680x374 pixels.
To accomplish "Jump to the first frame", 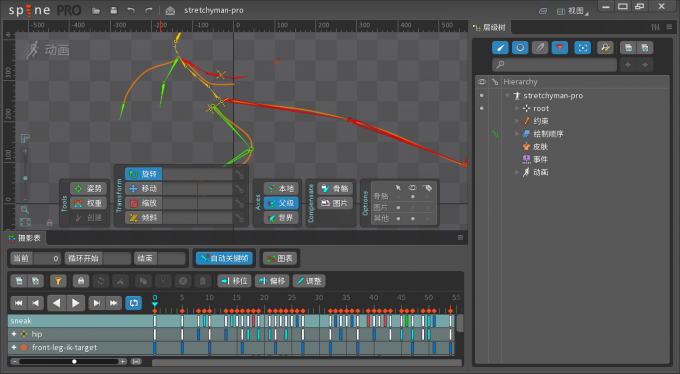I will pyautogui.click(x=18, y=303).
